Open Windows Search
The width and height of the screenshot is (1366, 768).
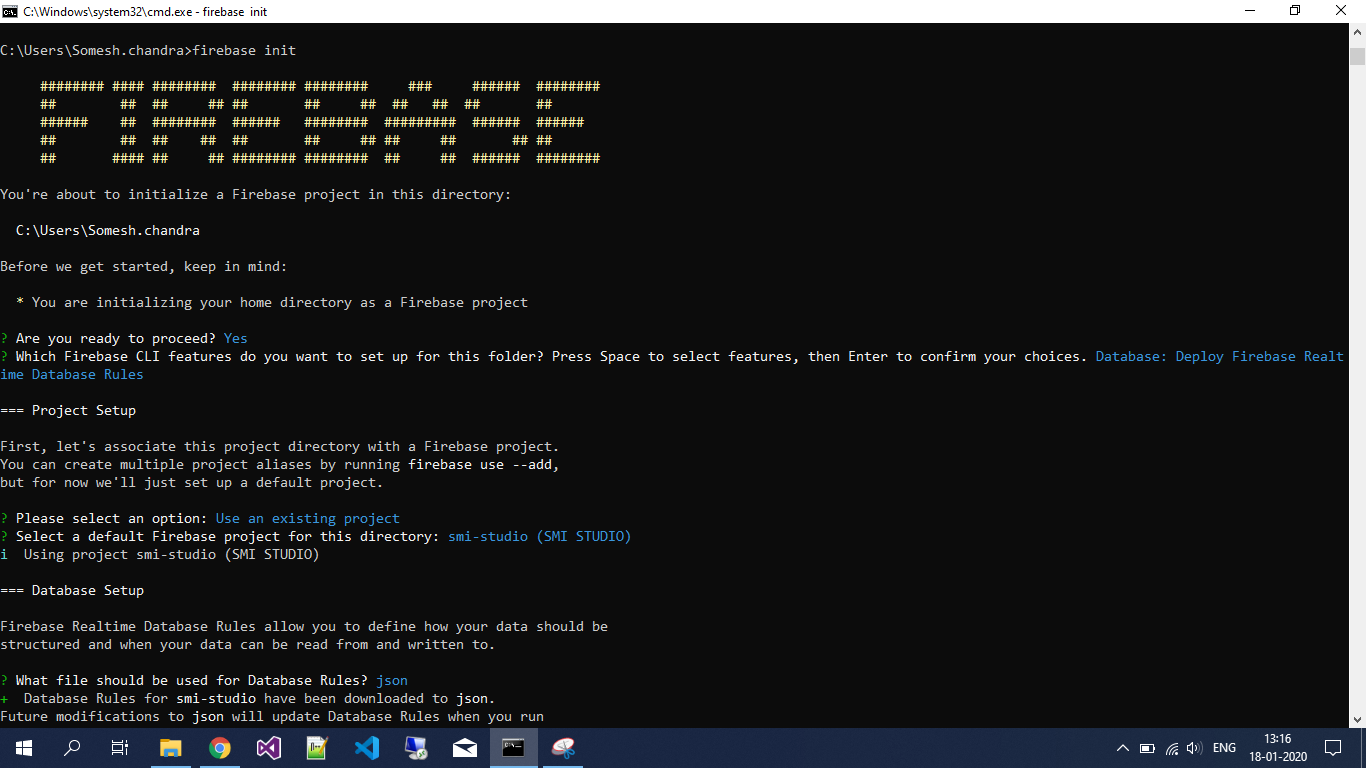(x=71, y=747)
